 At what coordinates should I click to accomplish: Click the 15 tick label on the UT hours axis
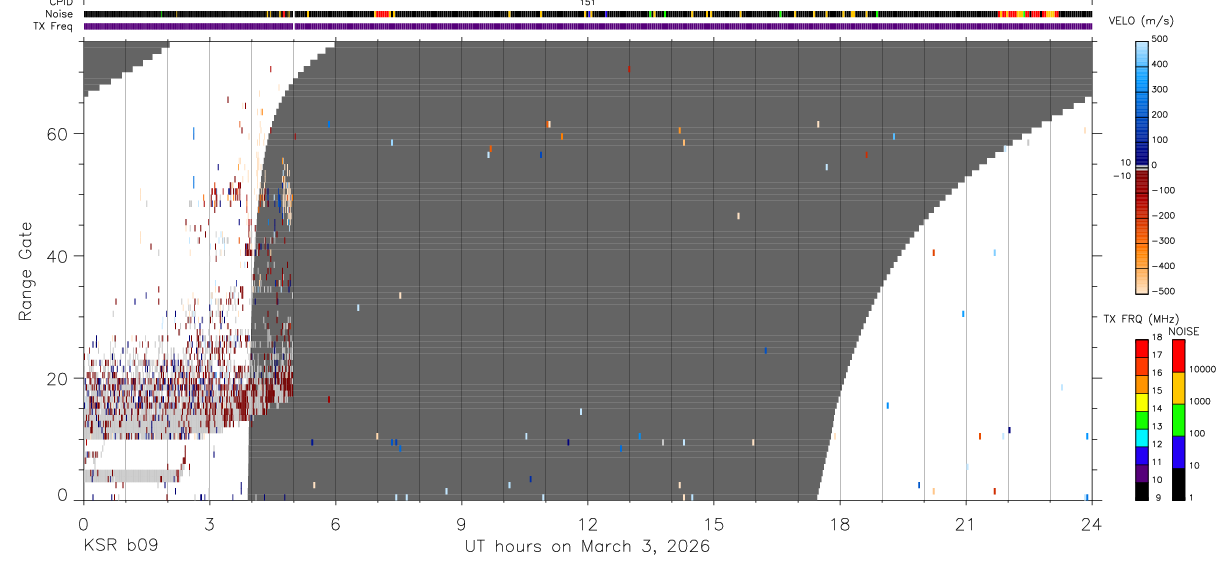[x=714, y=523]
